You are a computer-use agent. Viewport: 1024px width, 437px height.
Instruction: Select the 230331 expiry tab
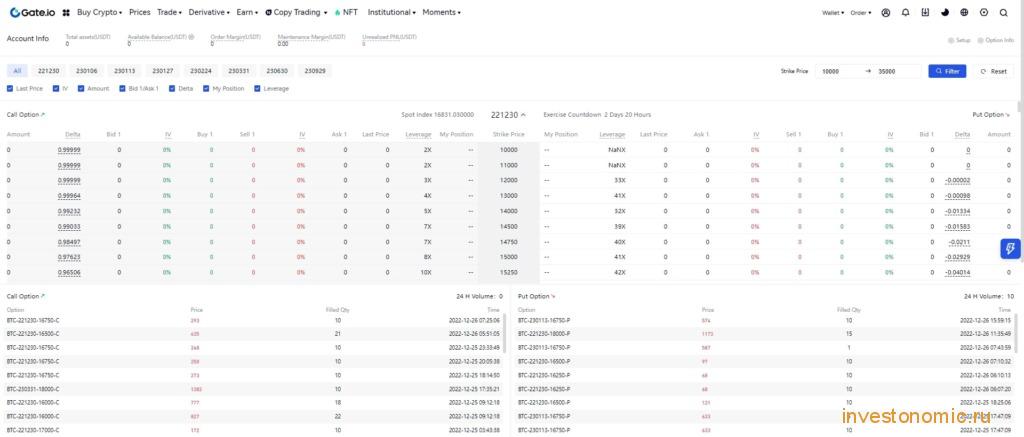point(238,71)
